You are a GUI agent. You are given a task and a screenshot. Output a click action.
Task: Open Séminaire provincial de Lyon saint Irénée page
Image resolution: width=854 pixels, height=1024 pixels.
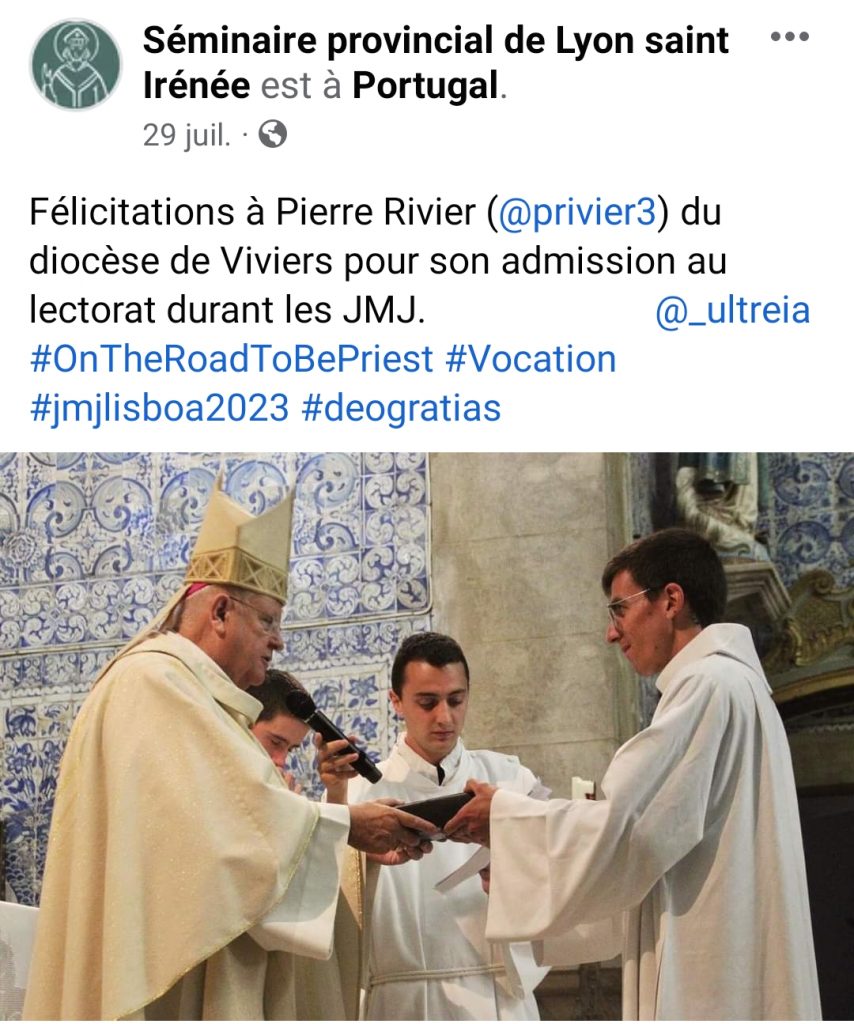435,41
